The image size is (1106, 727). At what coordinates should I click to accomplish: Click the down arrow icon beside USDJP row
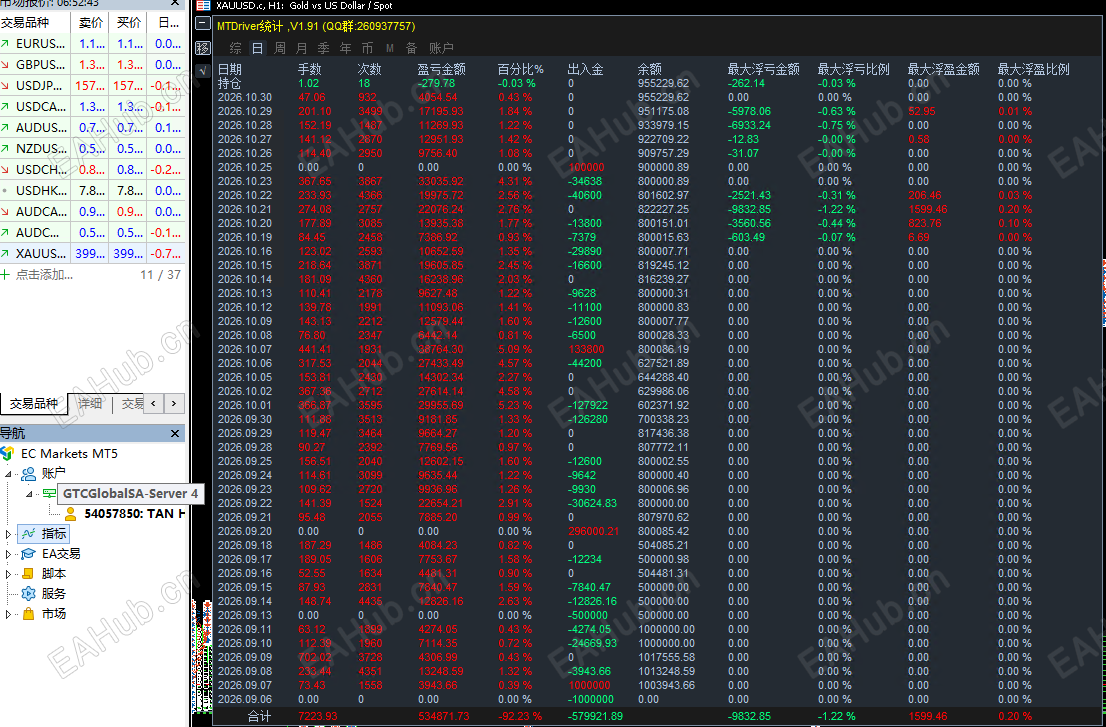(x=6, y=85)
